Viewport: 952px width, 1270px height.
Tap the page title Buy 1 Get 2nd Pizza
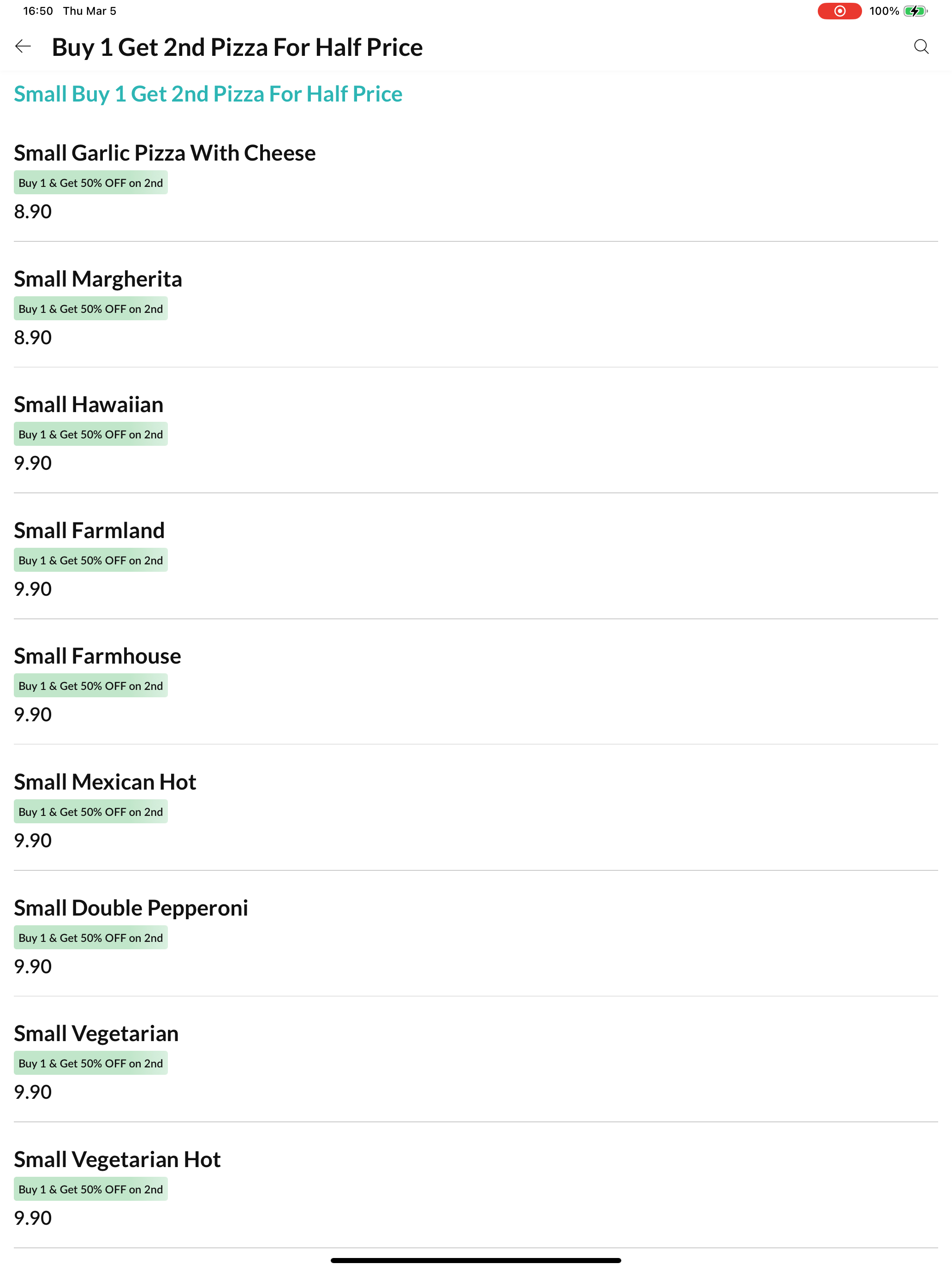click(x=237, y=47)
